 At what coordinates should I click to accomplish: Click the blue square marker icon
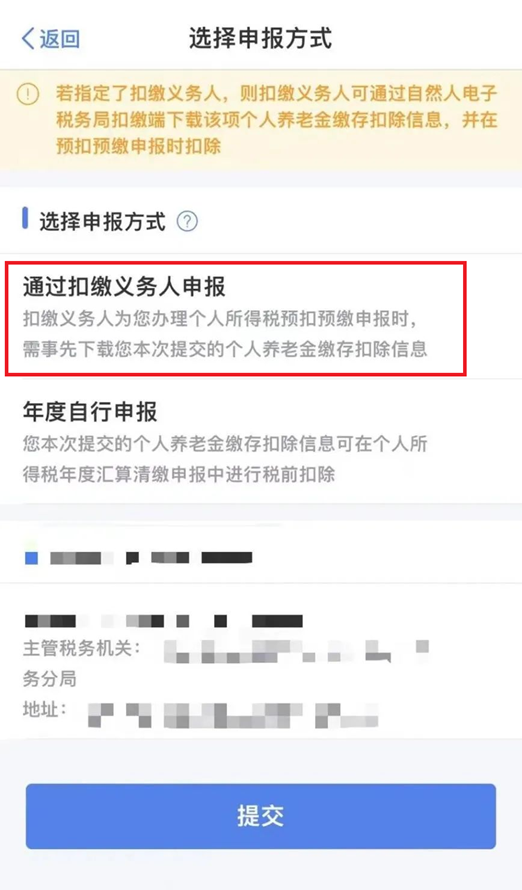tap(31, 558)
